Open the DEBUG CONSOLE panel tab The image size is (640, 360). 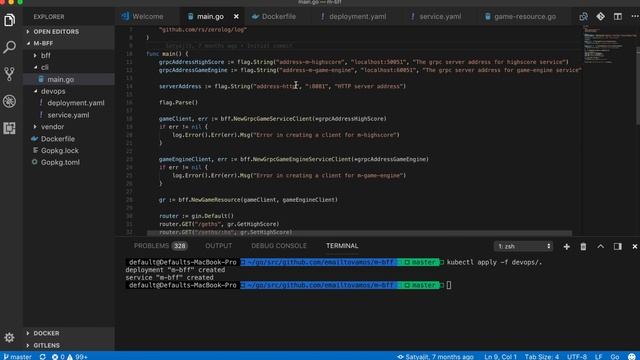tap(279, 246)
